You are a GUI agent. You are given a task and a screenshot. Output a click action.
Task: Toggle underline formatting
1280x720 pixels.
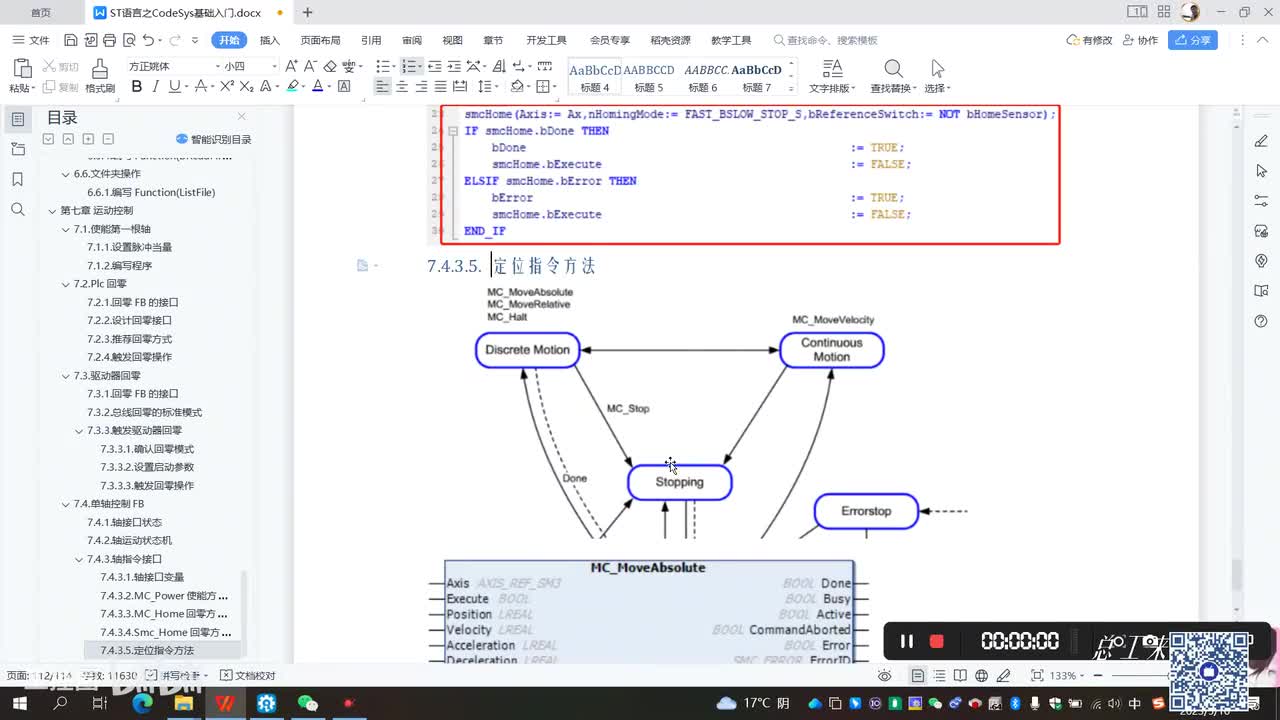175,87
